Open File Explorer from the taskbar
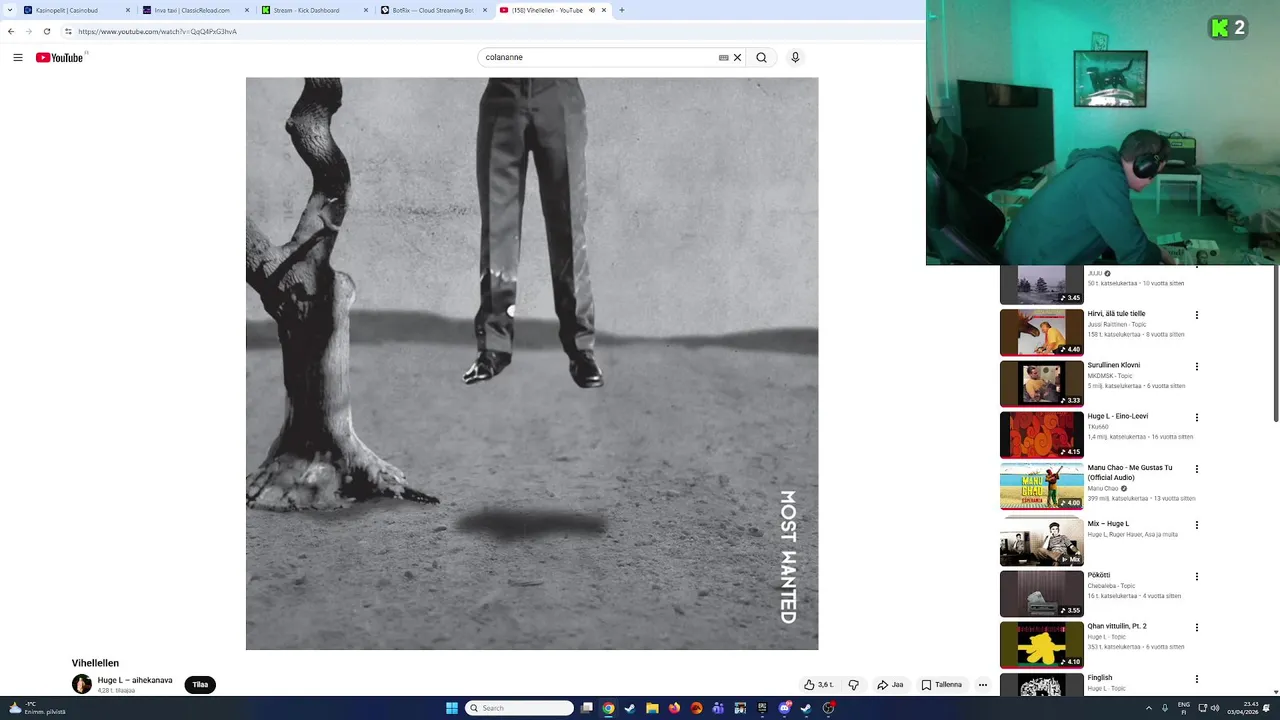This screenshot has width=1280, height=720. pos(652,708)
